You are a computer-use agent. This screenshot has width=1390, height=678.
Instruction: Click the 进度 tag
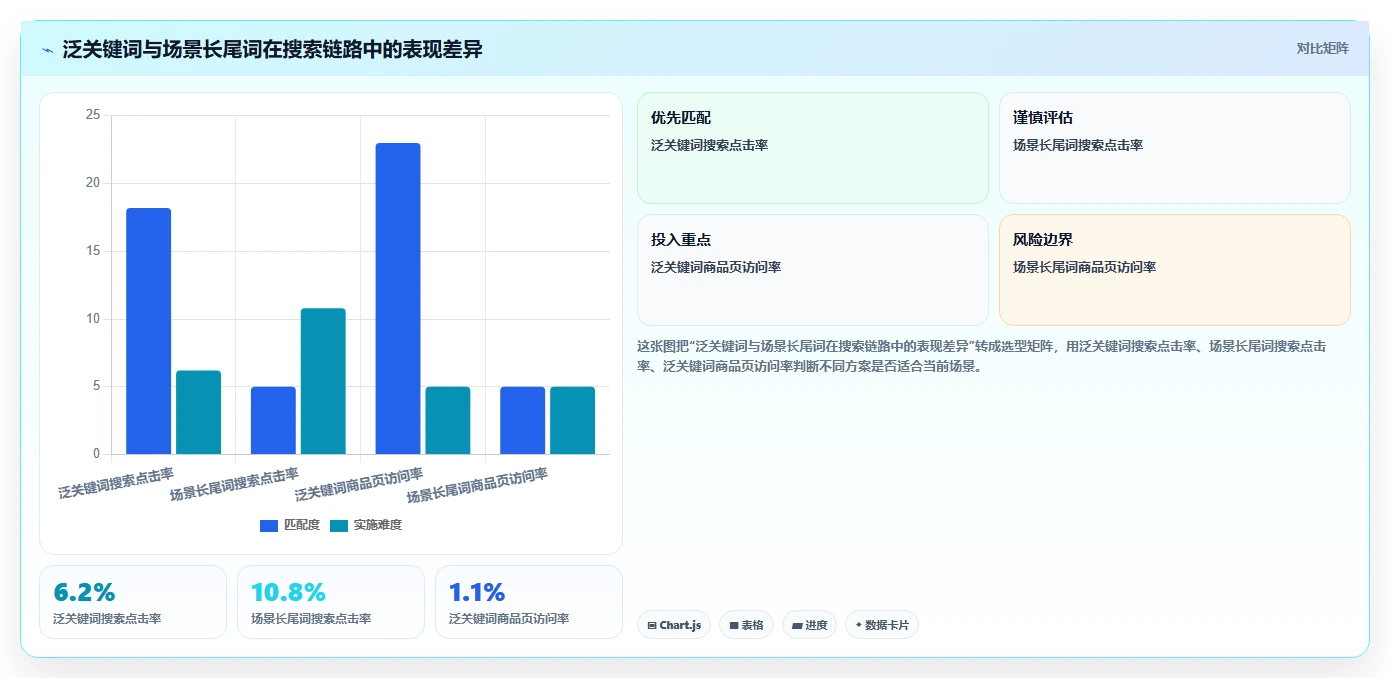[809, 625]
